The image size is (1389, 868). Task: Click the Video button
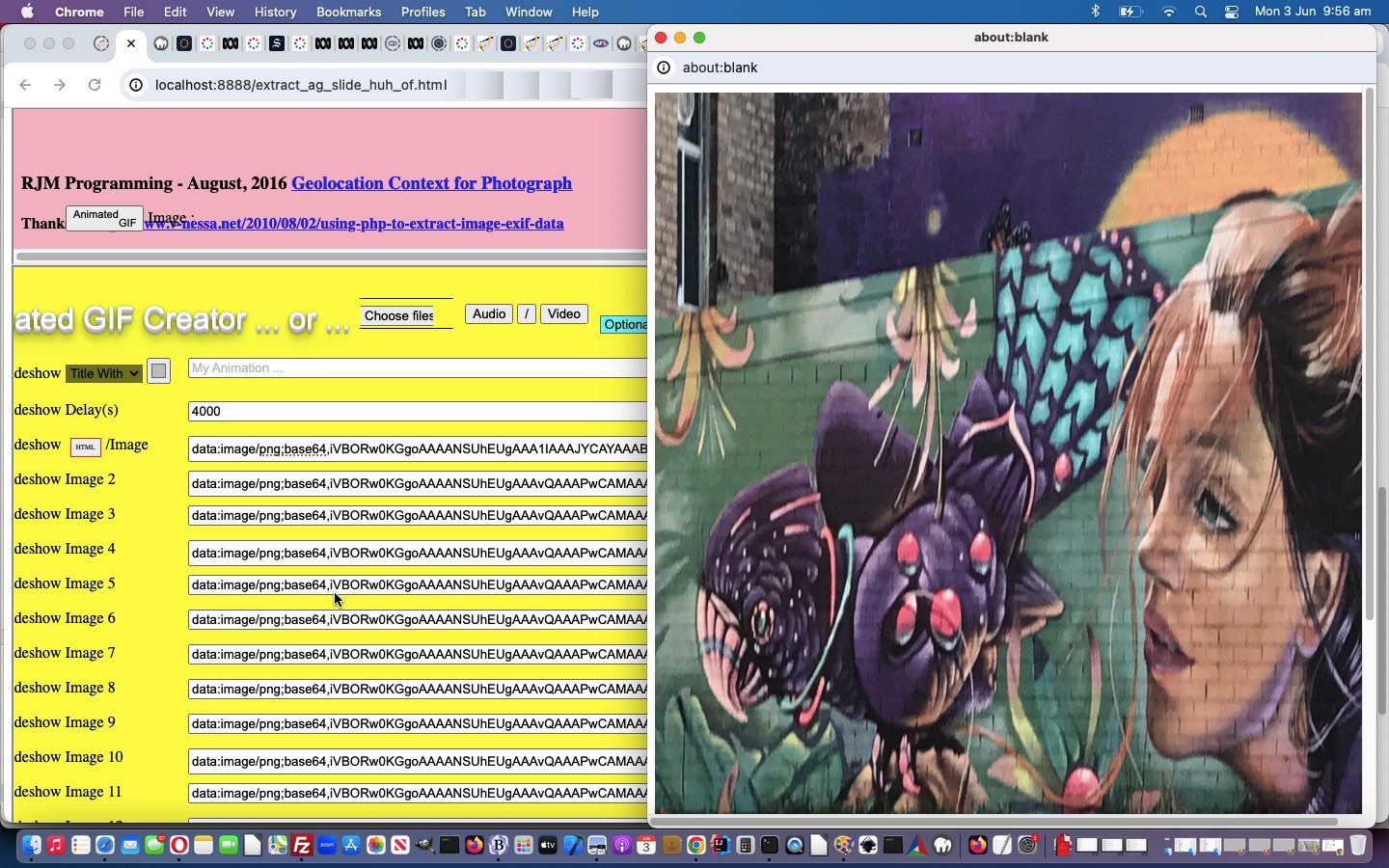(x=564, y=314)
